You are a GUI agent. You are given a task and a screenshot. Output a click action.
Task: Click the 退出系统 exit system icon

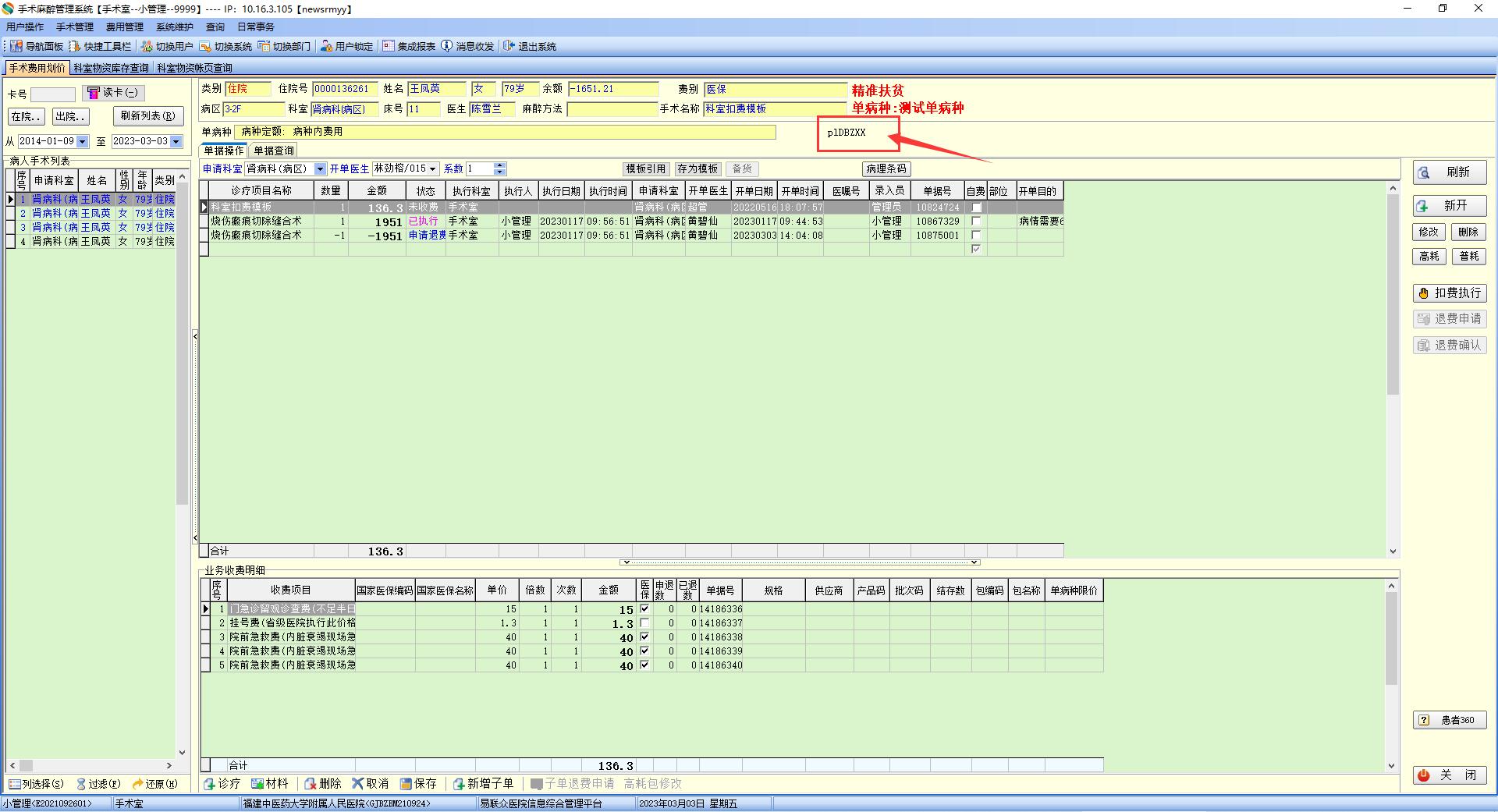[509, 47]
